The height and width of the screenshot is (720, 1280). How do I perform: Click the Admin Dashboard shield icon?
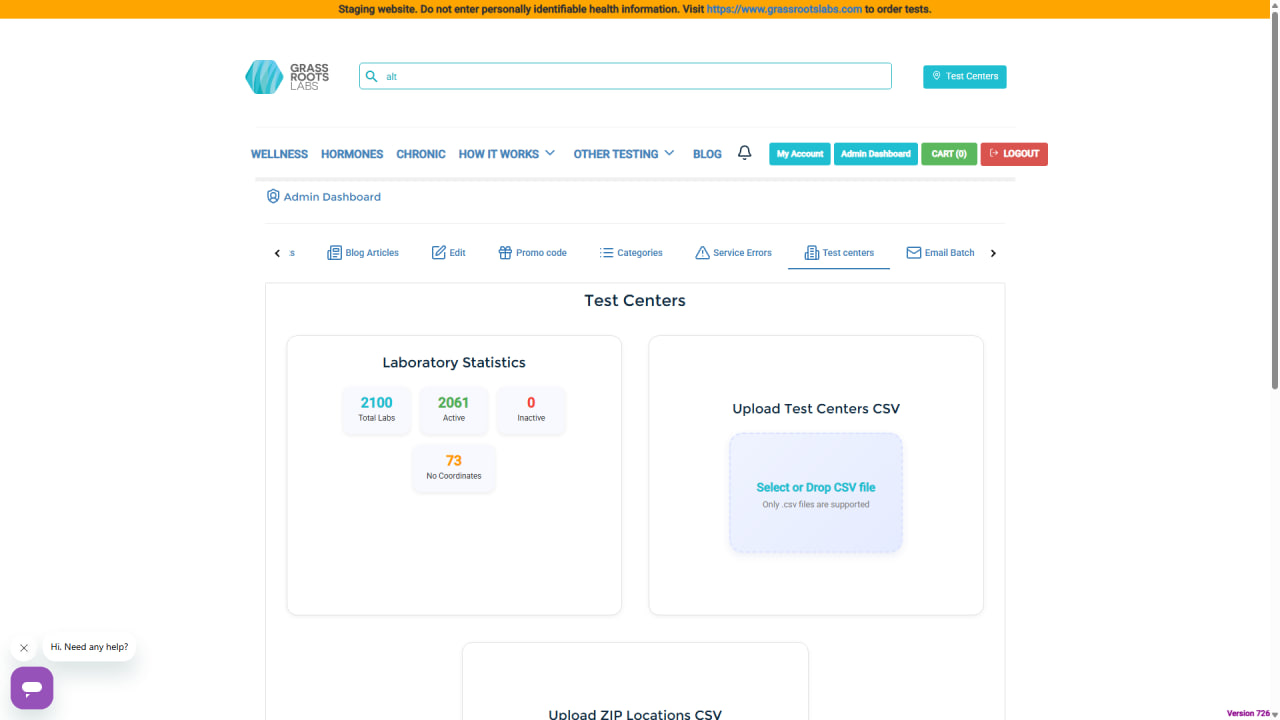pyautogui.click(x=273, y=197)
